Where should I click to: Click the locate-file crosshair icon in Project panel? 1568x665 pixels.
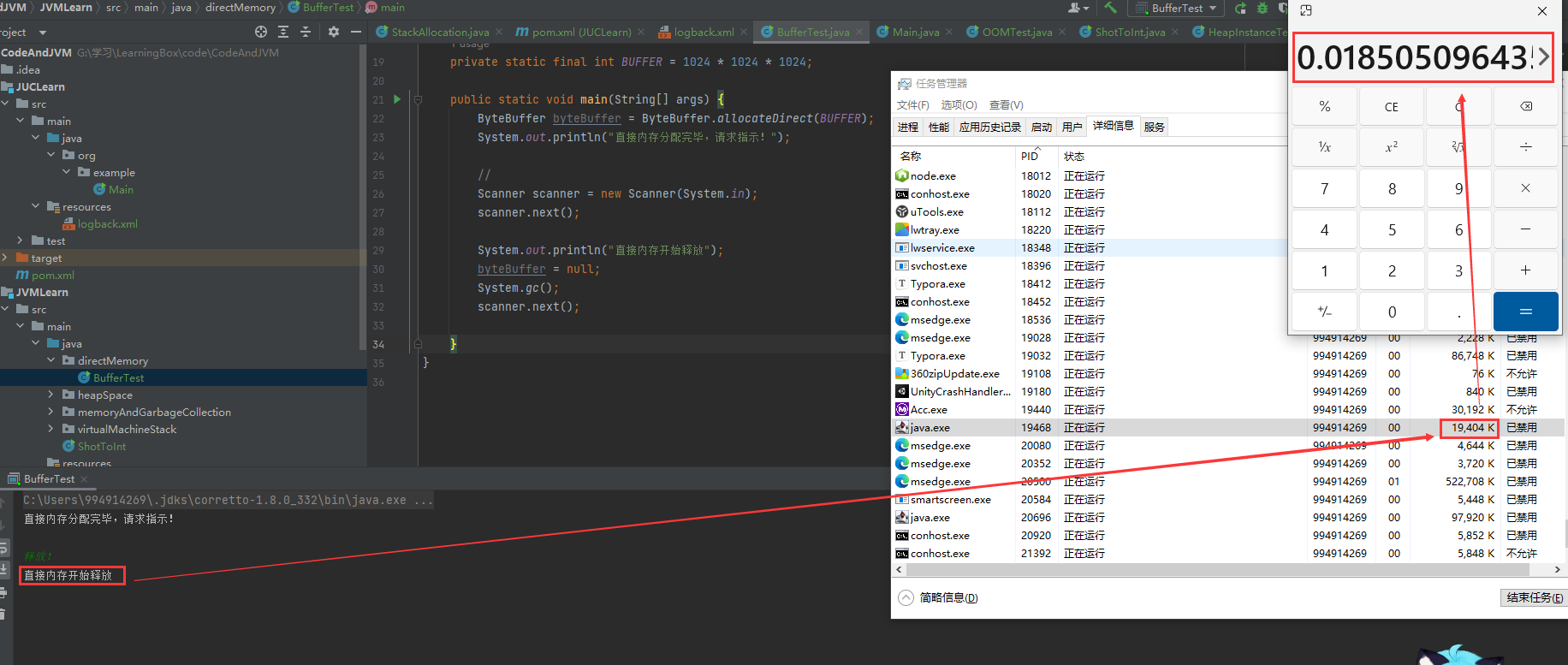pos(261,32)
